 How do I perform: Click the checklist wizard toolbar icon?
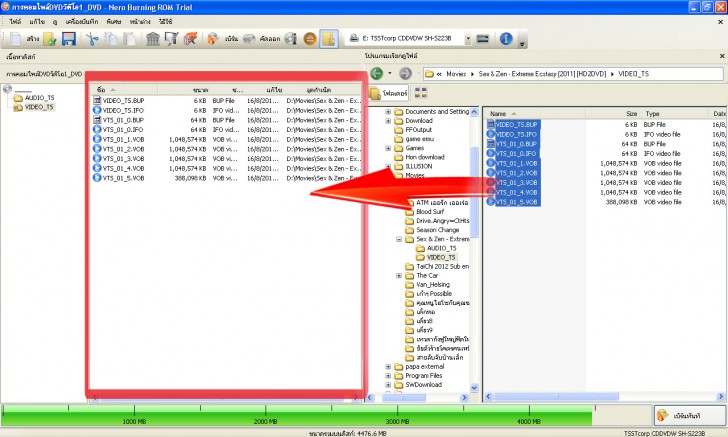[171, 39]
